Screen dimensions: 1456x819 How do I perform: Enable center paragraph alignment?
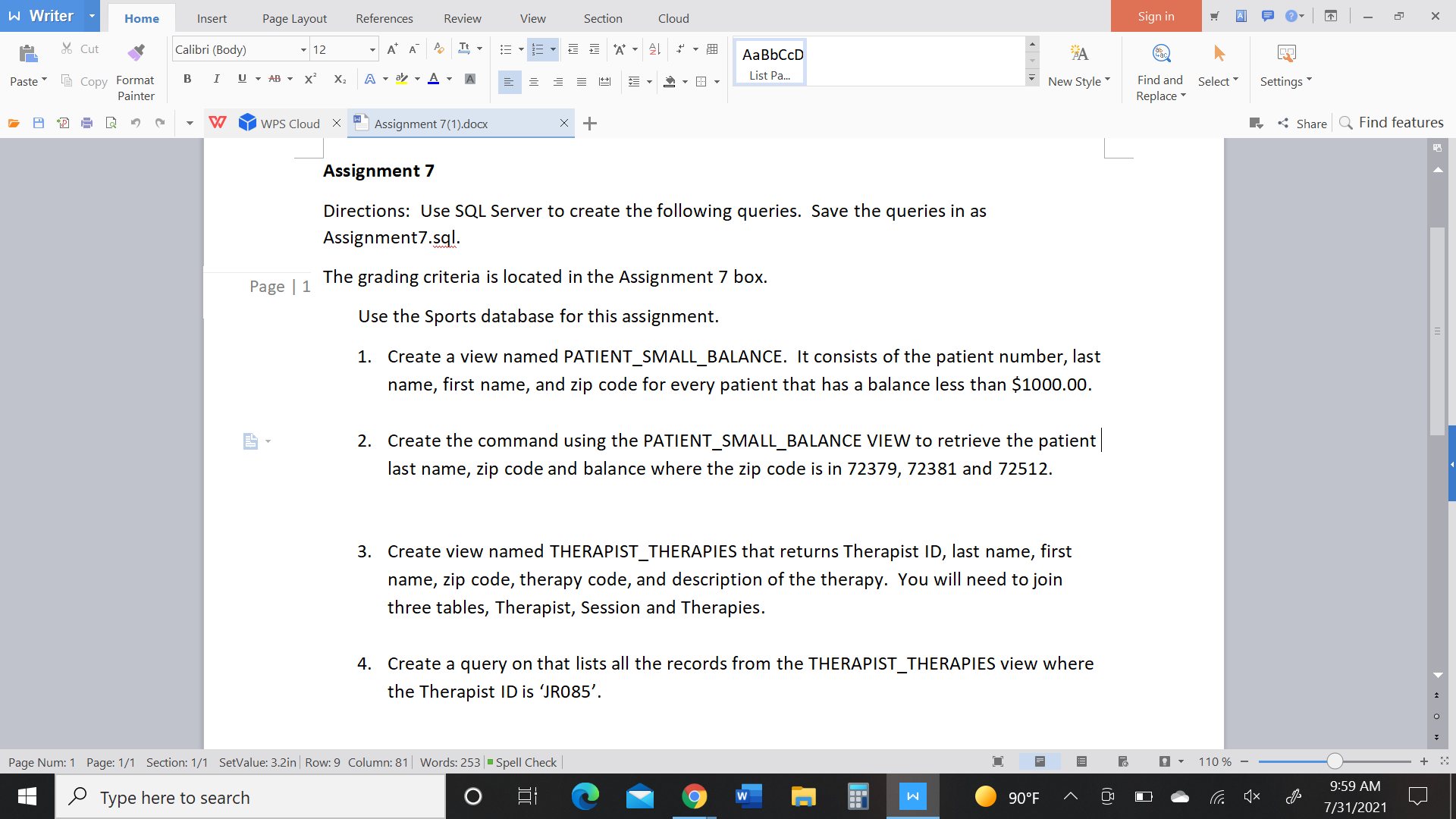point(535,82)
